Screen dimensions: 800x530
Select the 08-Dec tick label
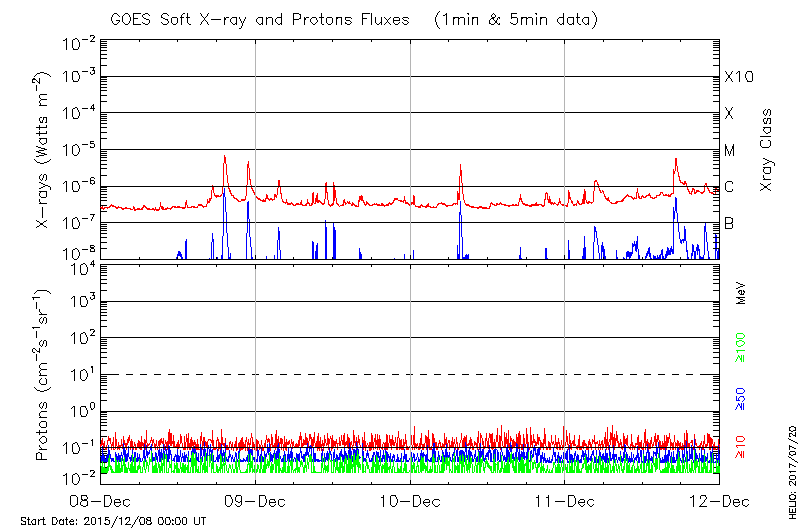click(x=100, y=500)
